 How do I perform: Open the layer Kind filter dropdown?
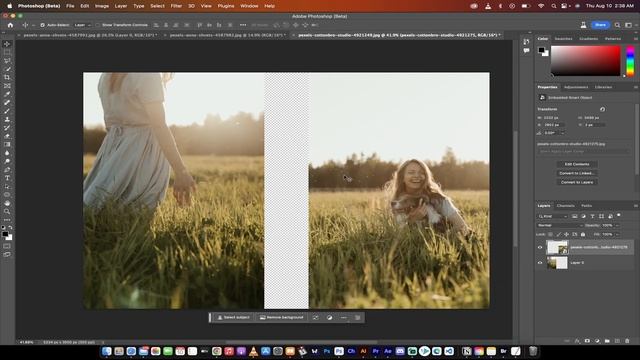coord(552,216)
